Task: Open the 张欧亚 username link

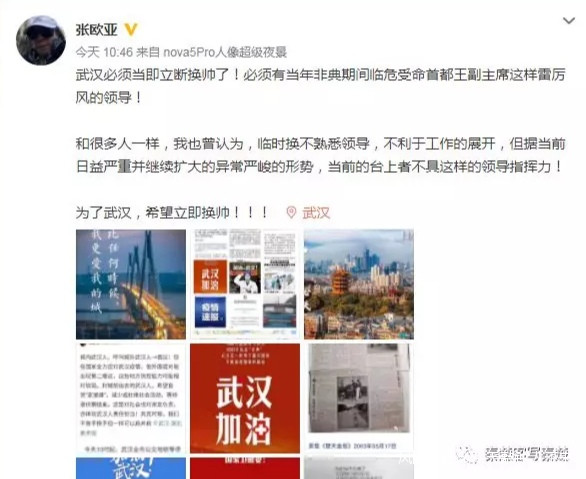Action: click(x=96, y=30)
